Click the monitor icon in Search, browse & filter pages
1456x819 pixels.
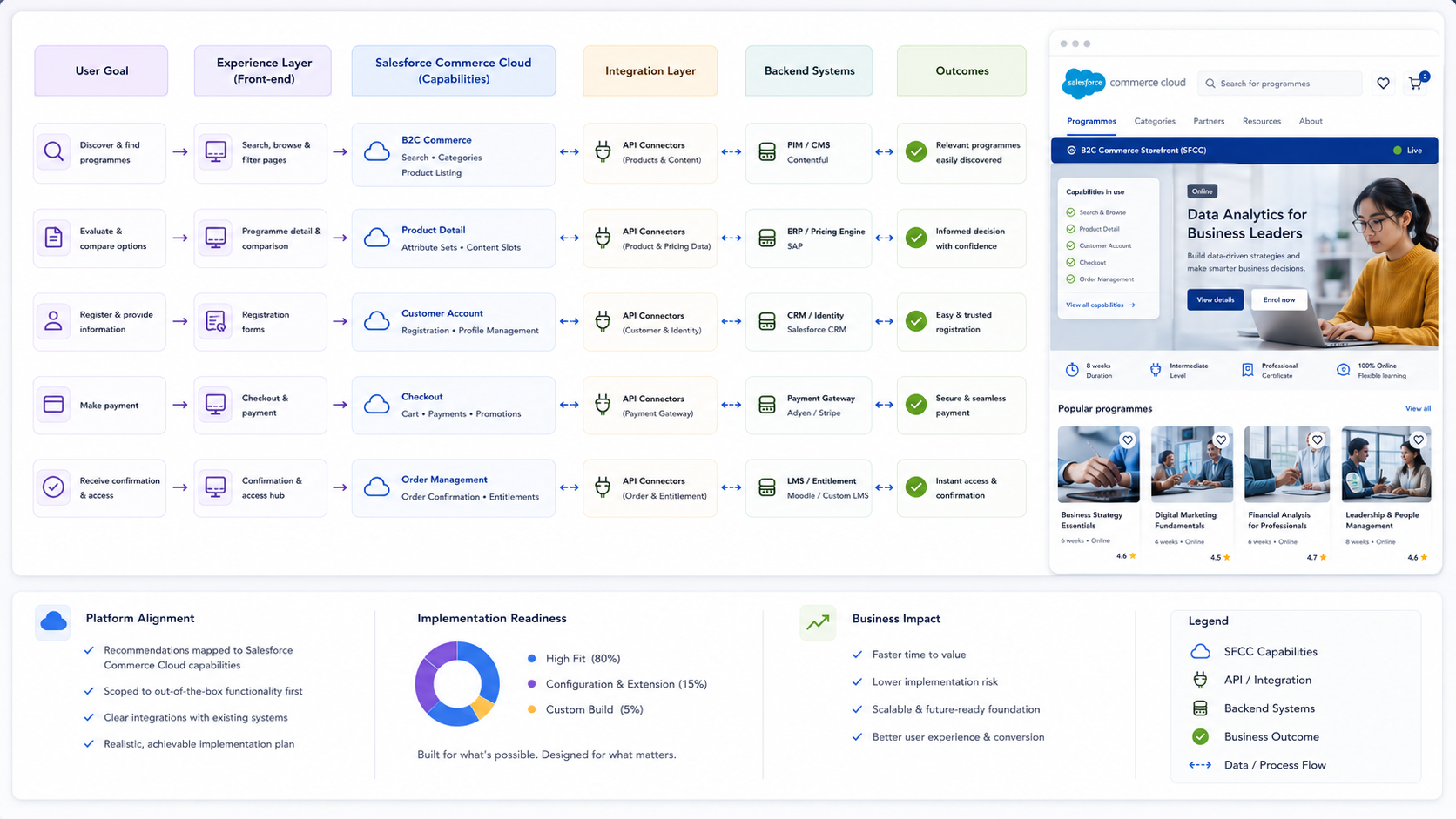215,151
